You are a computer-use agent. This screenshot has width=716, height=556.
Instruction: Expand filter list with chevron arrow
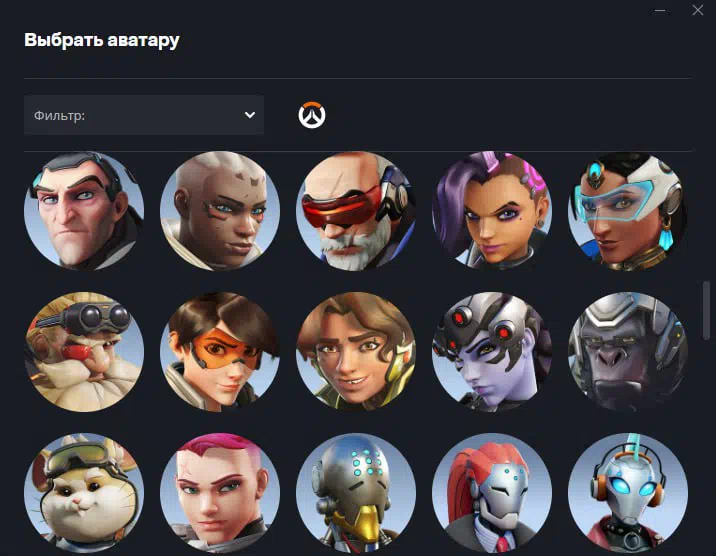250,115
